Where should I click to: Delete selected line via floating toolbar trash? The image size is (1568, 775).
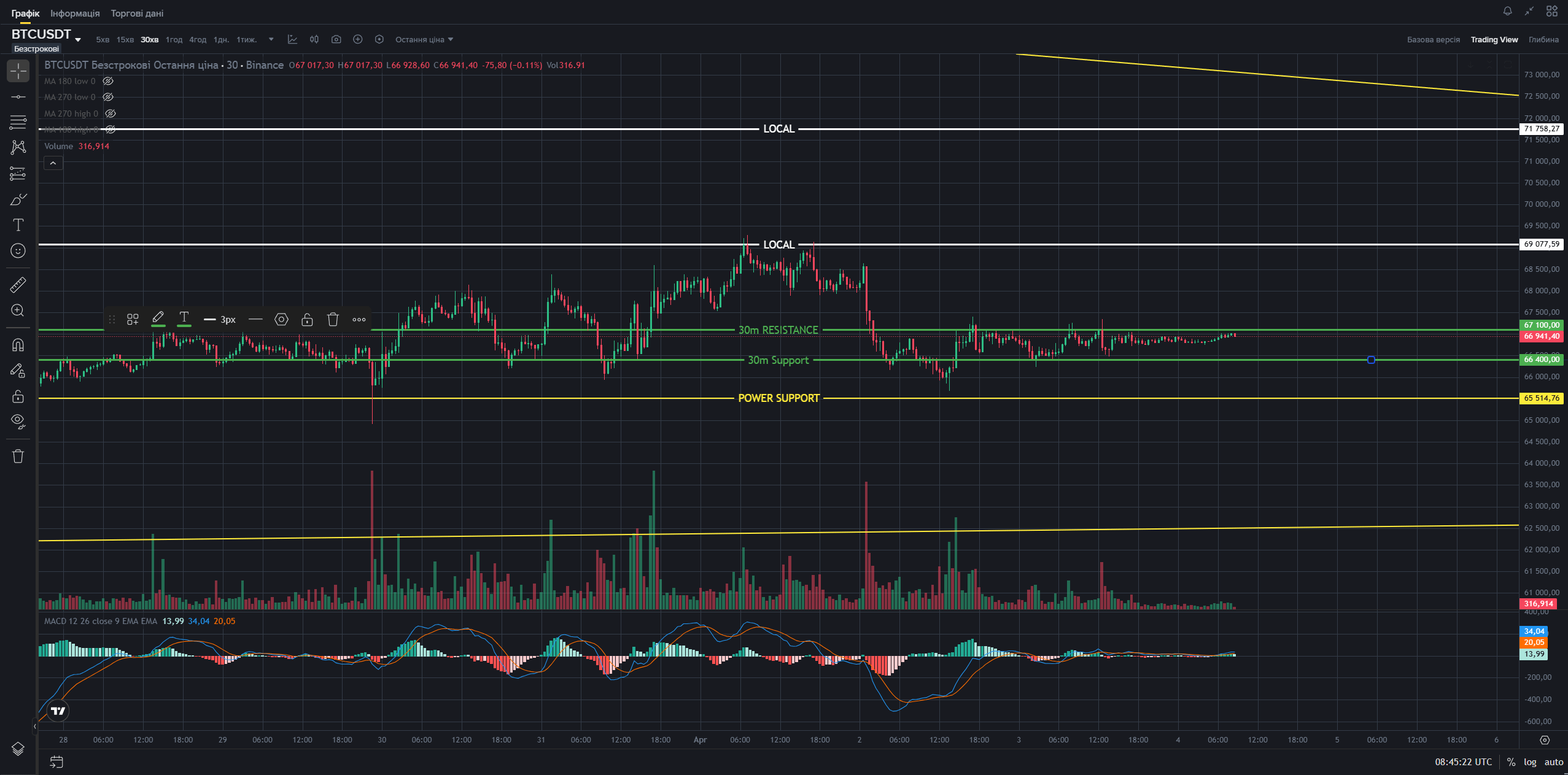click(333, 319)
